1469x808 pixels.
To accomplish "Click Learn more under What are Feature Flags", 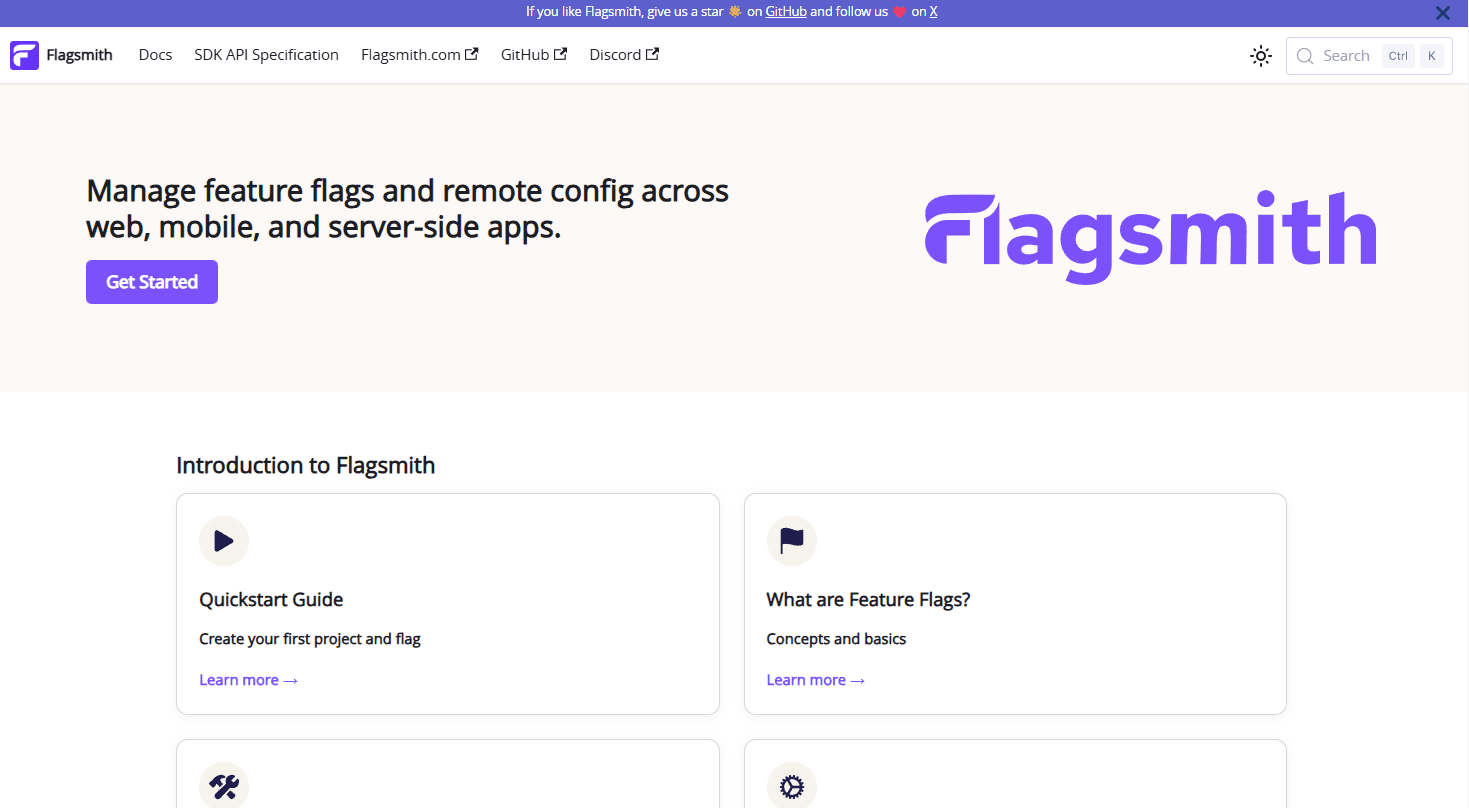I will tap(816, 680).
